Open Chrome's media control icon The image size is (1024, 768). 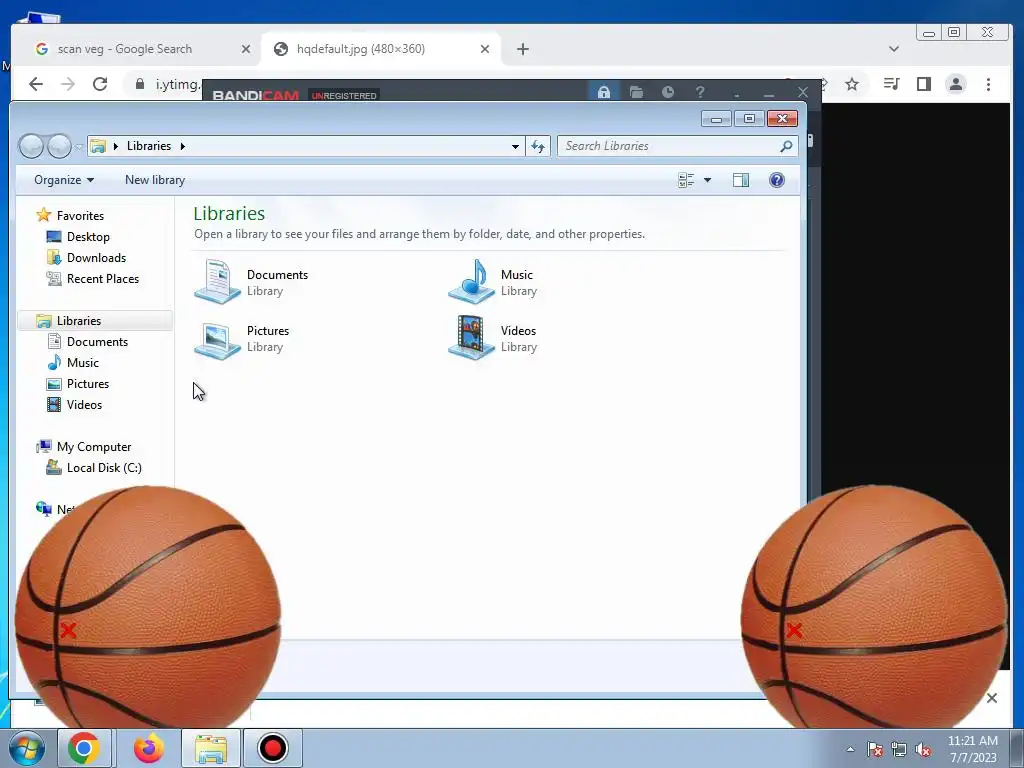(x=891, y=84)
